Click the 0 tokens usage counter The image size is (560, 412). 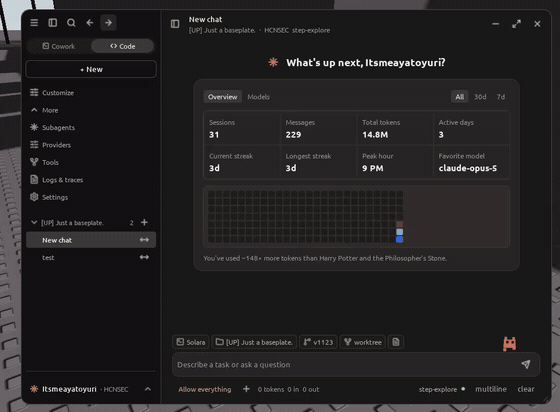[x=289, y=390]
